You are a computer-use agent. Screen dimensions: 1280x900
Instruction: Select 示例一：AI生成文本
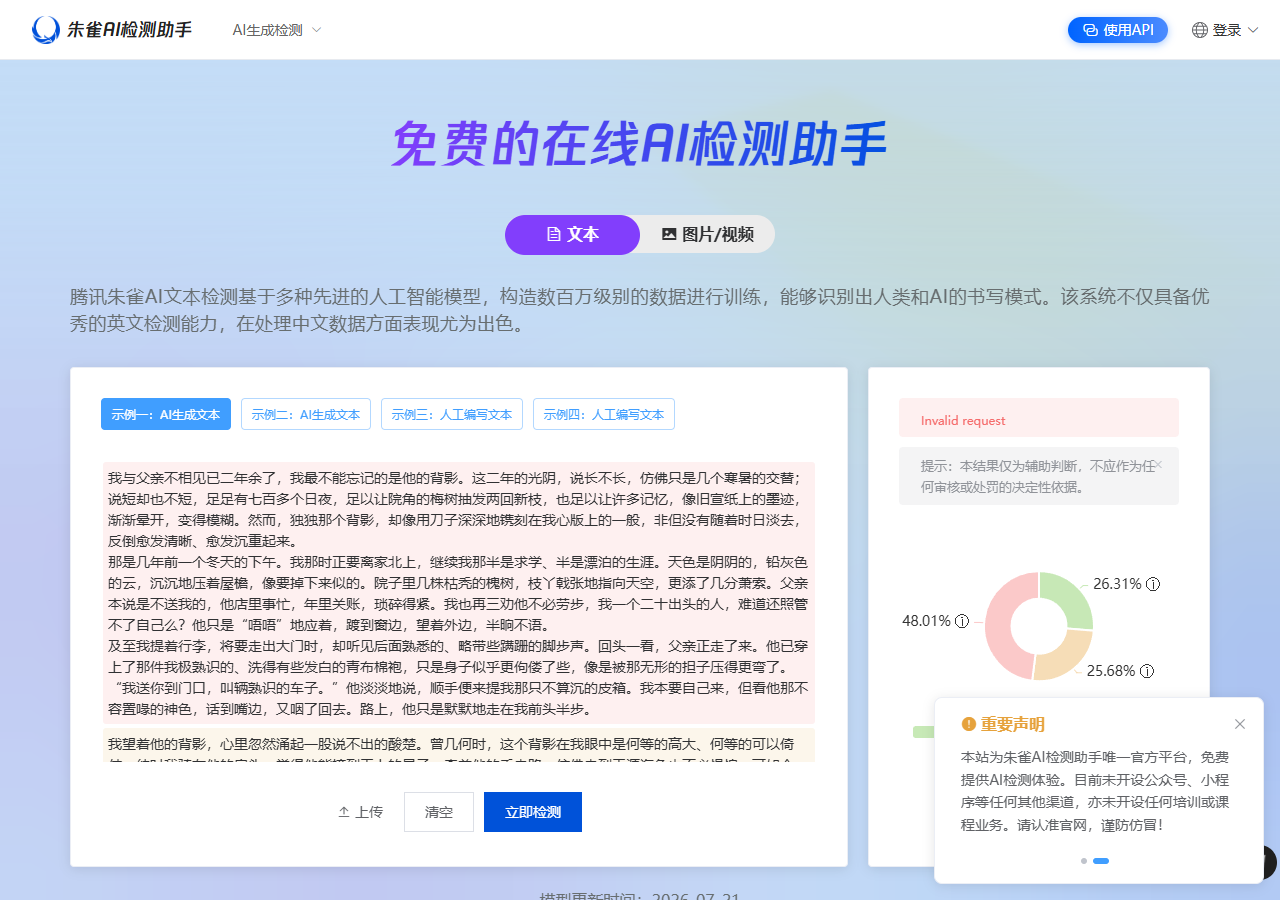(166, 414)
